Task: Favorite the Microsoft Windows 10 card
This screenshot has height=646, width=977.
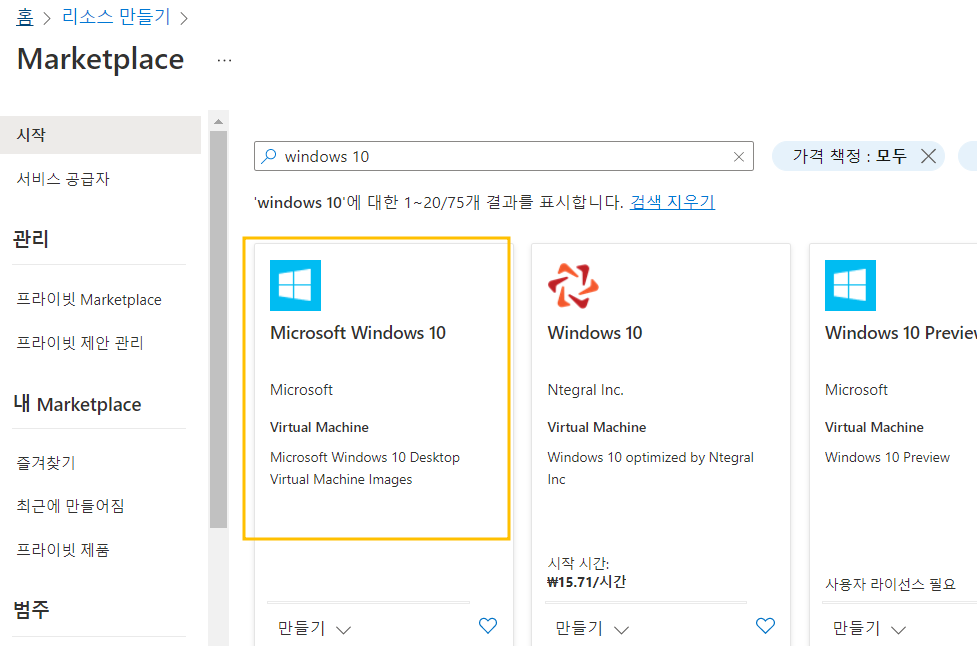Action: [x=488, y=625]
